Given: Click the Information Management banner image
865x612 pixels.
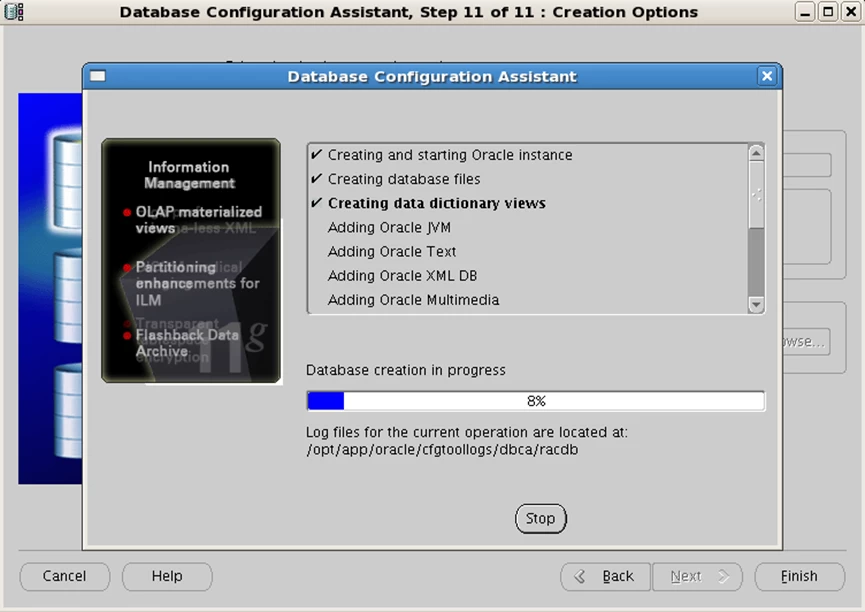Looking at the screenshot, I should pos(191,260).
